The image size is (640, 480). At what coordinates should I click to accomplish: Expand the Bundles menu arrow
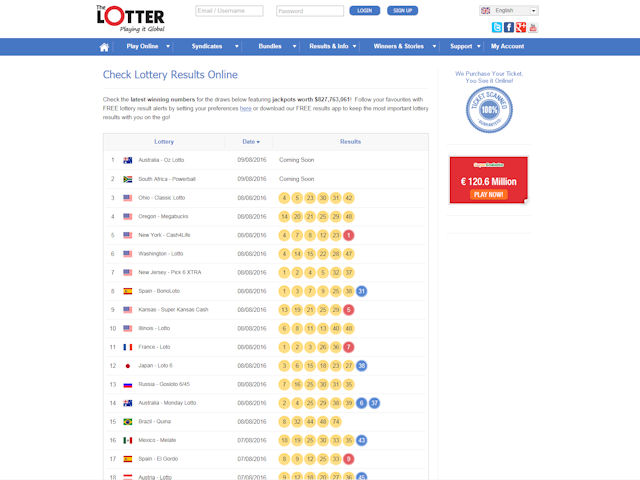pos(294,47)
